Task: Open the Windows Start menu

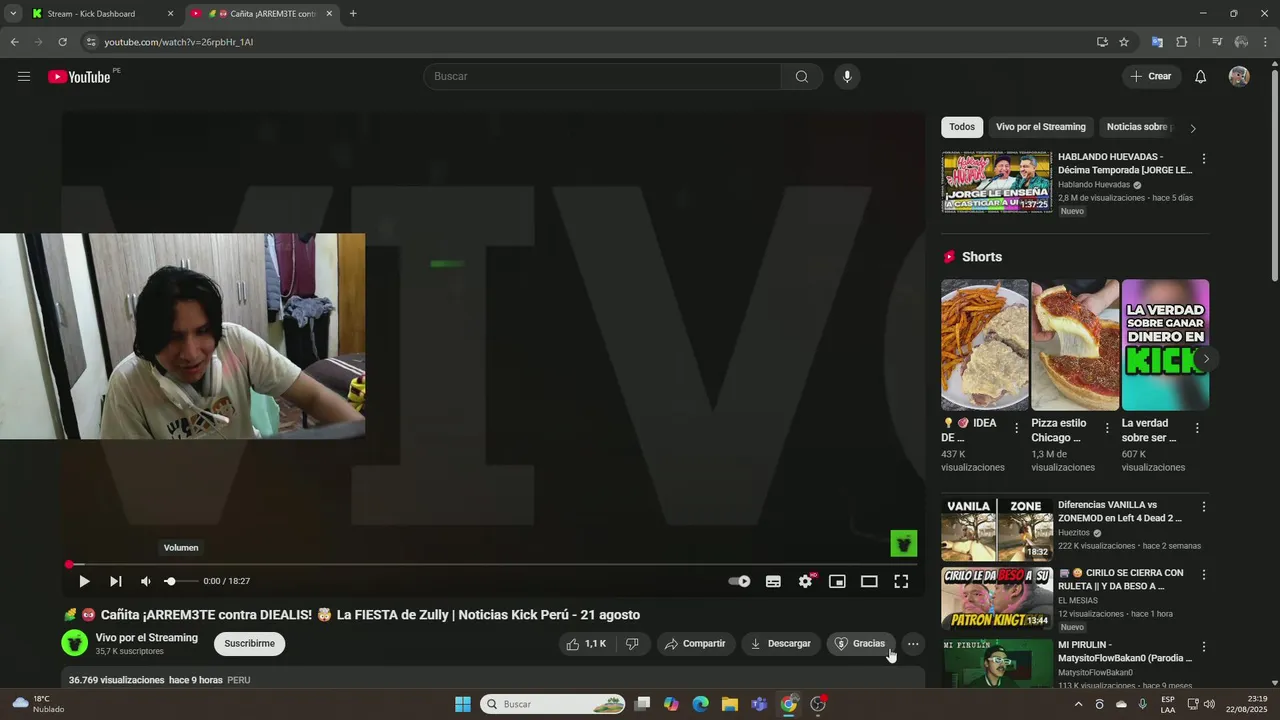Action: [462, 704]
